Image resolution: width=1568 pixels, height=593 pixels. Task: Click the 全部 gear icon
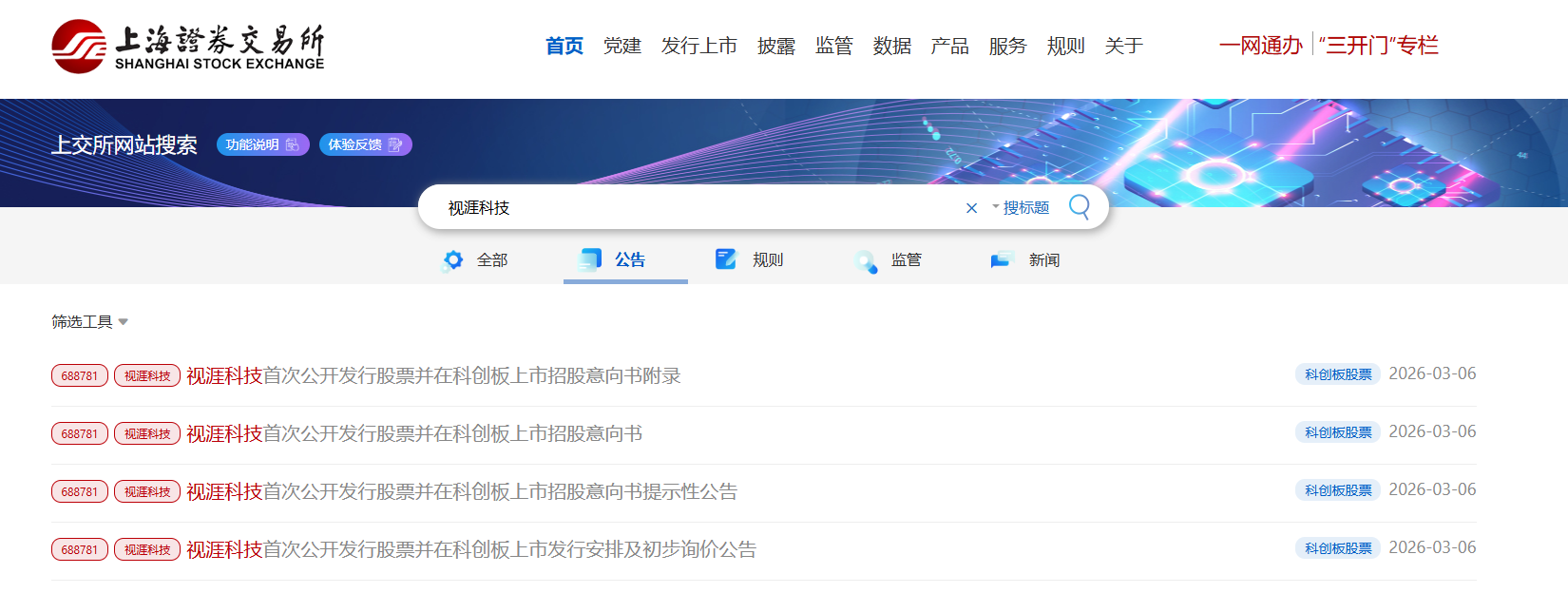coord(453,259)
